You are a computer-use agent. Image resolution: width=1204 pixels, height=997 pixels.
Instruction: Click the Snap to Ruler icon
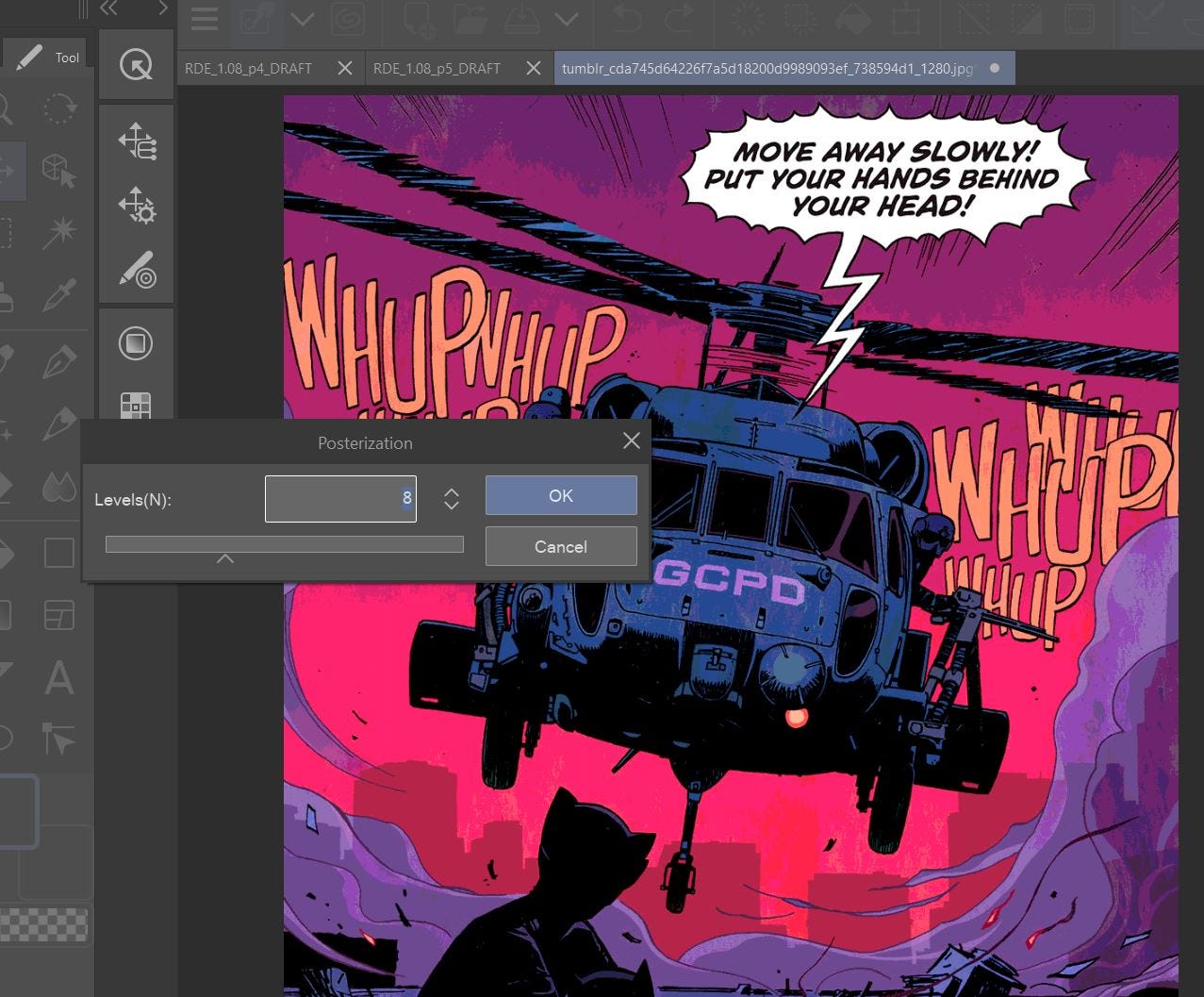click(1147, 19)
